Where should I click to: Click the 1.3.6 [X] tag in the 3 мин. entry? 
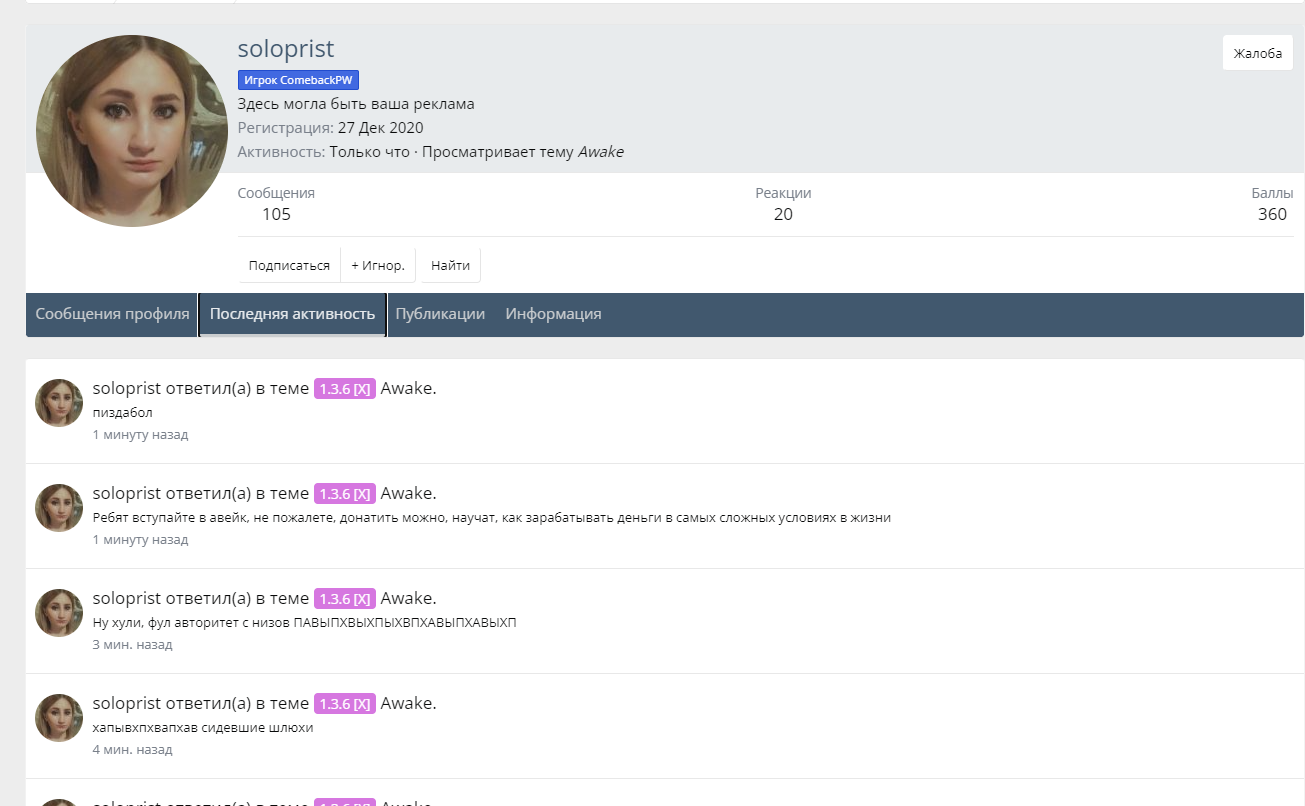pyautogui.click(x=345, y=599)
